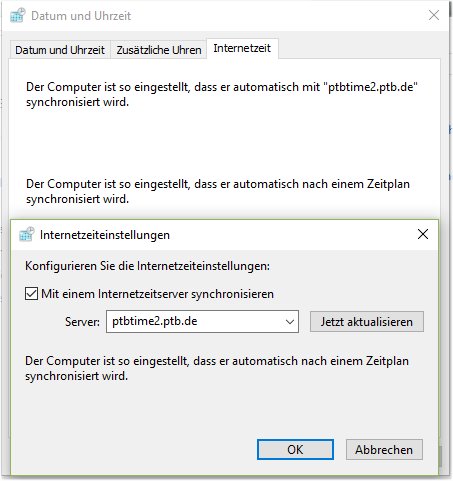The height and width of the screenshot is (481, 453).
Task: Cancel the dialog with Abbrechen
Action: pyautogui.click(x=384, y=450)
